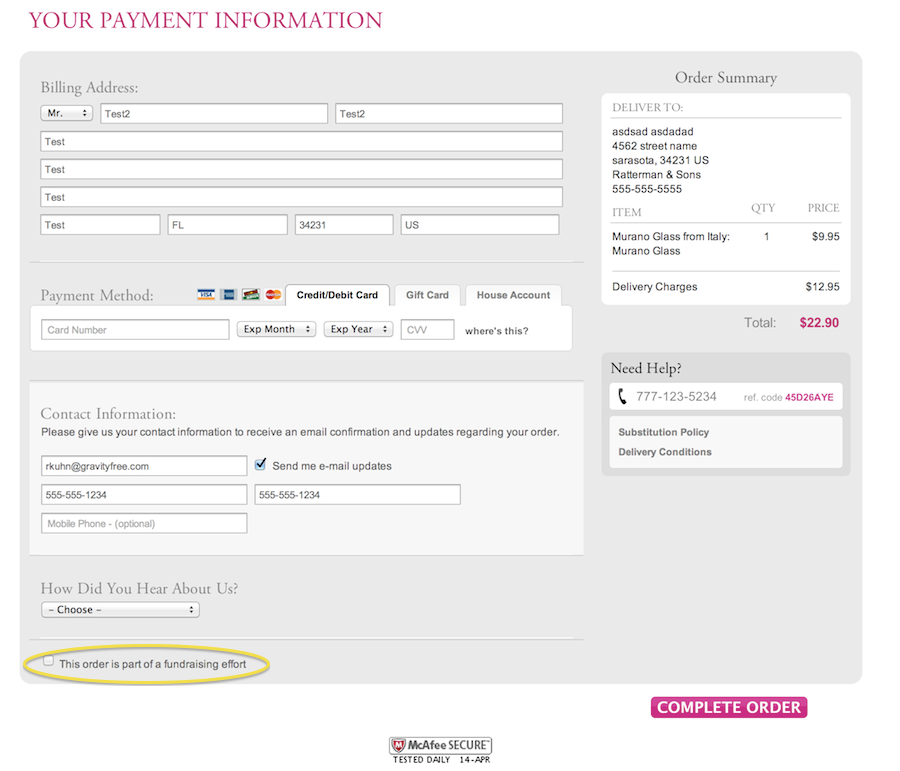Screen dimensions: 900x771
Task: Expand the Exp Month dropdown
Action: pyautogui.click(x=276, y=329)
